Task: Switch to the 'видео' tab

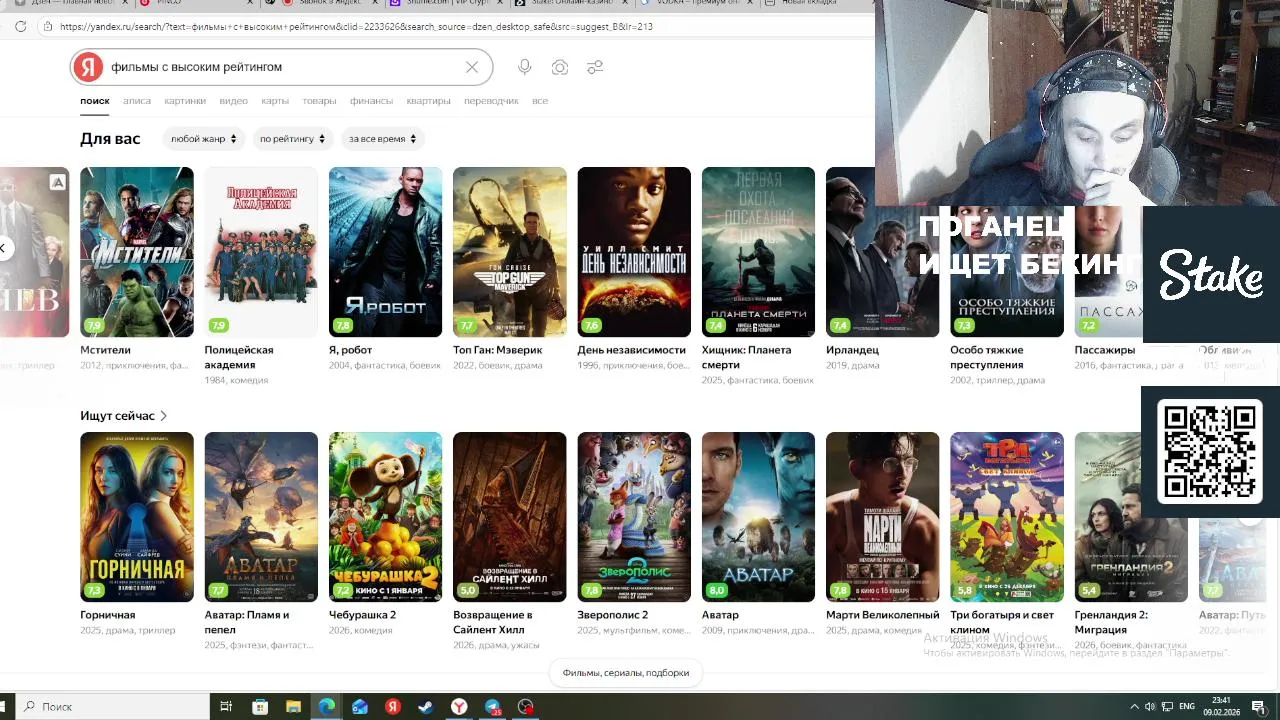Action: click(x=233, y=101)
